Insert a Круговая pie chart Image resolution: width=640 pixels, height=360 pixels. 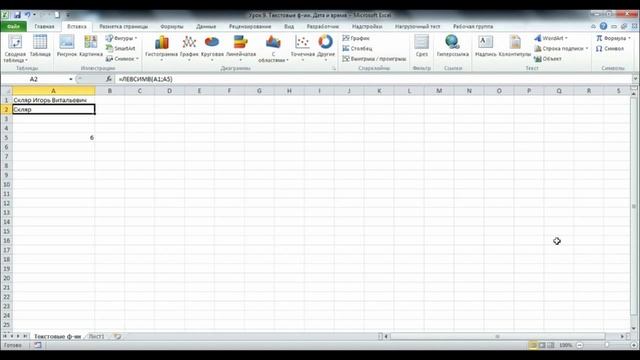point(212,48)
